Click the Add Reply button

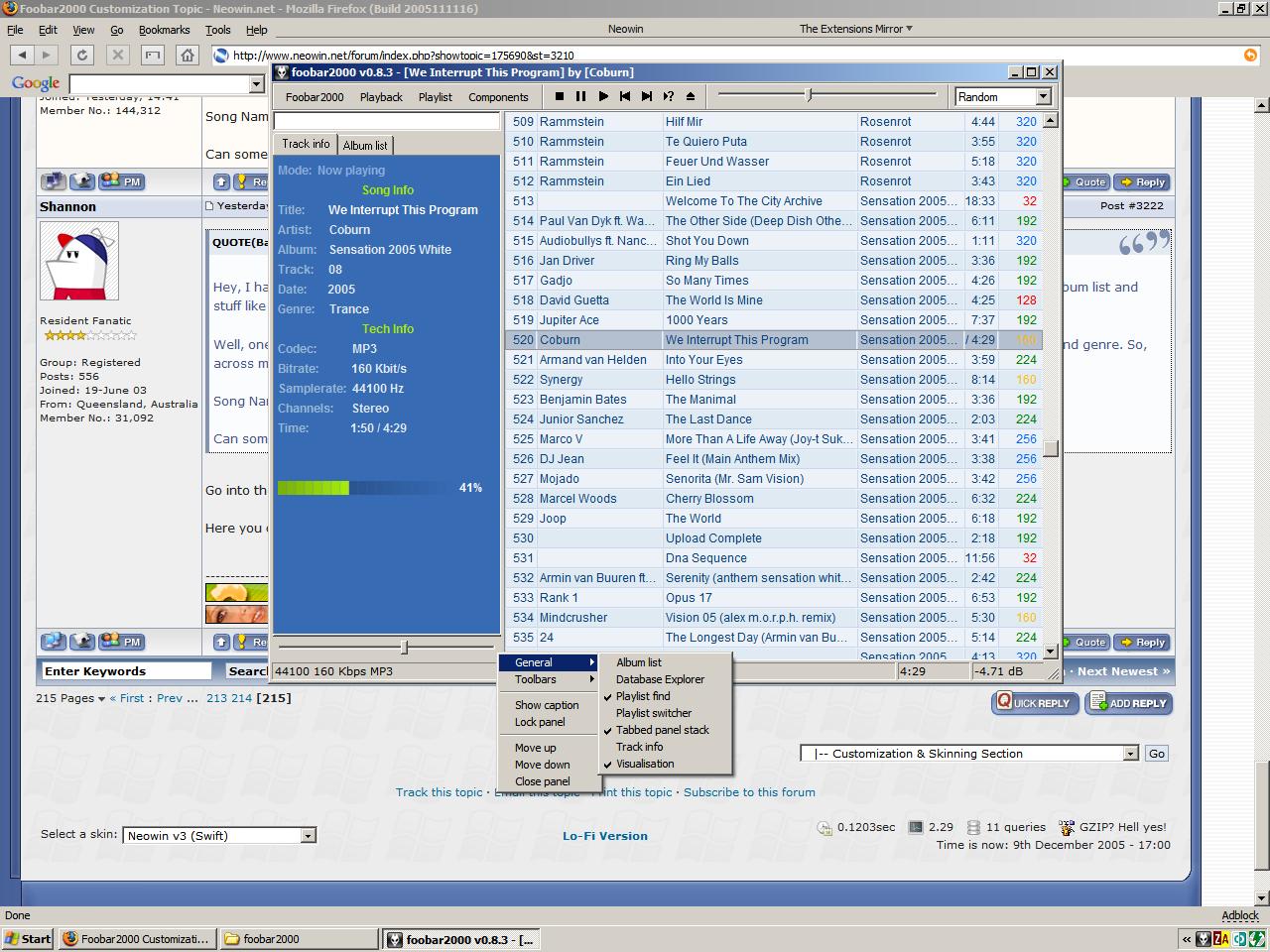click(x=1129, y=703)
